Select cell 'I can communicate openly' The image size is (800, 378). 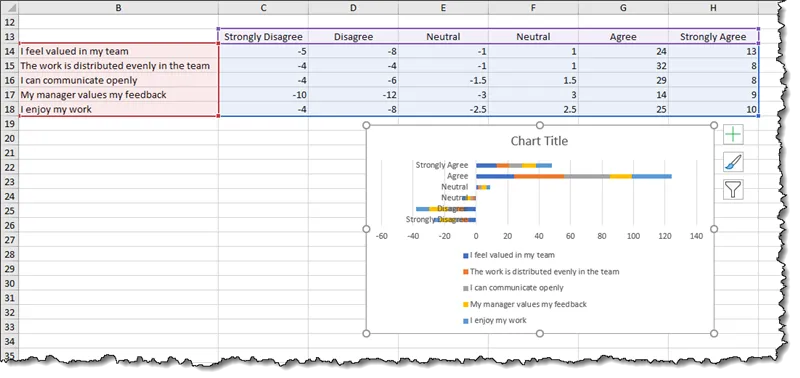[x=118, y=80]
